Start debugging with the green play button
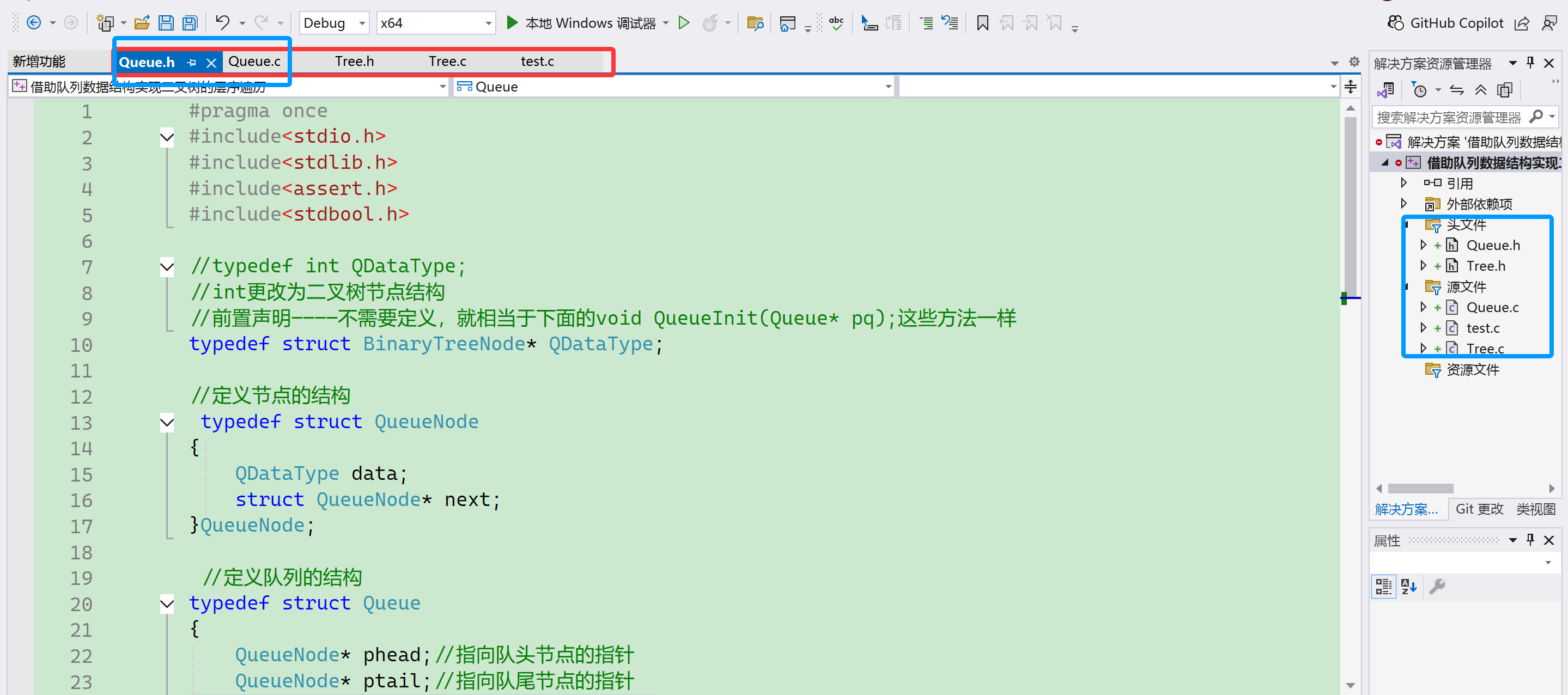 (512, 23)
